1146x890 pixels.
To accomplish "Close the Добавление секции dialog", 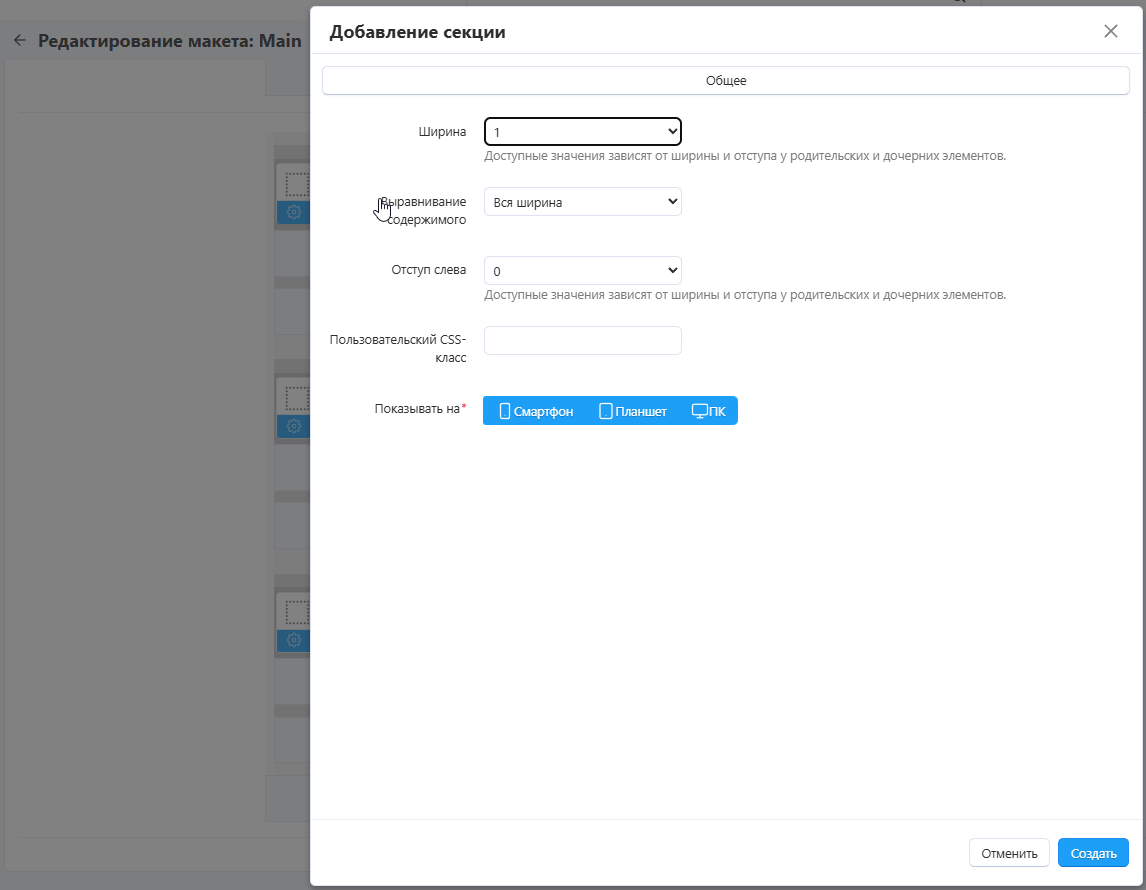I will pos(1110,31).
